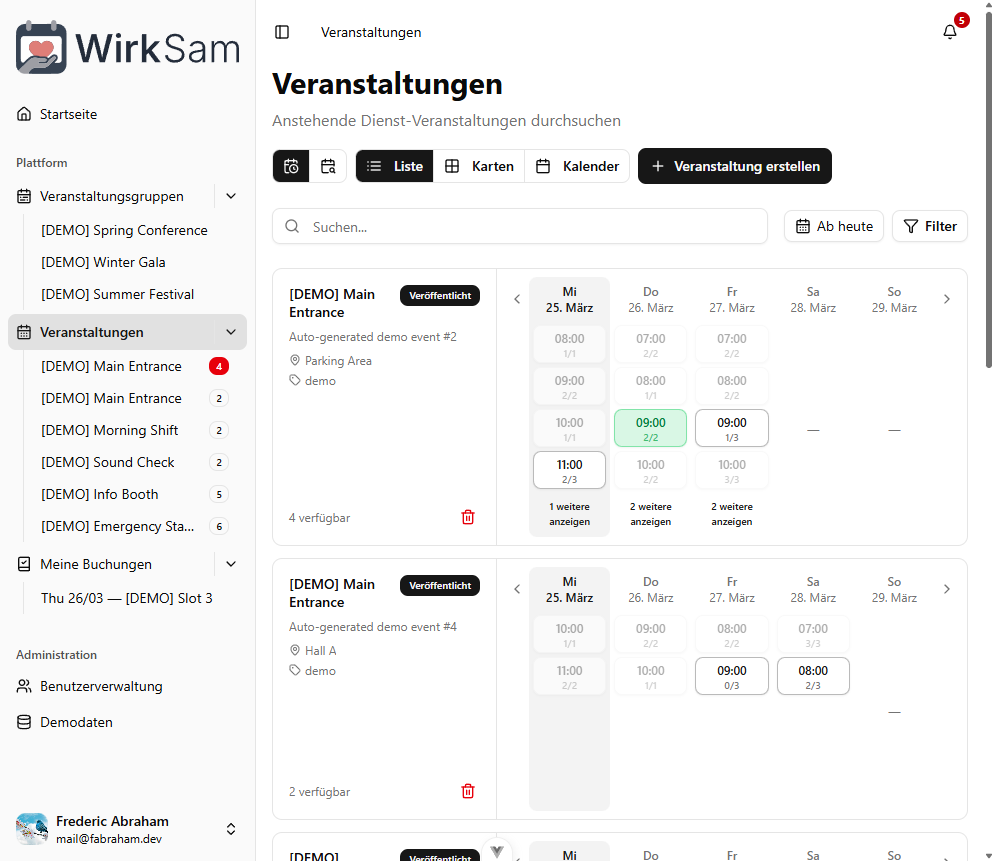Go to previous days in event #2 card
994x861 pixels.
click(x=517, y=299)
